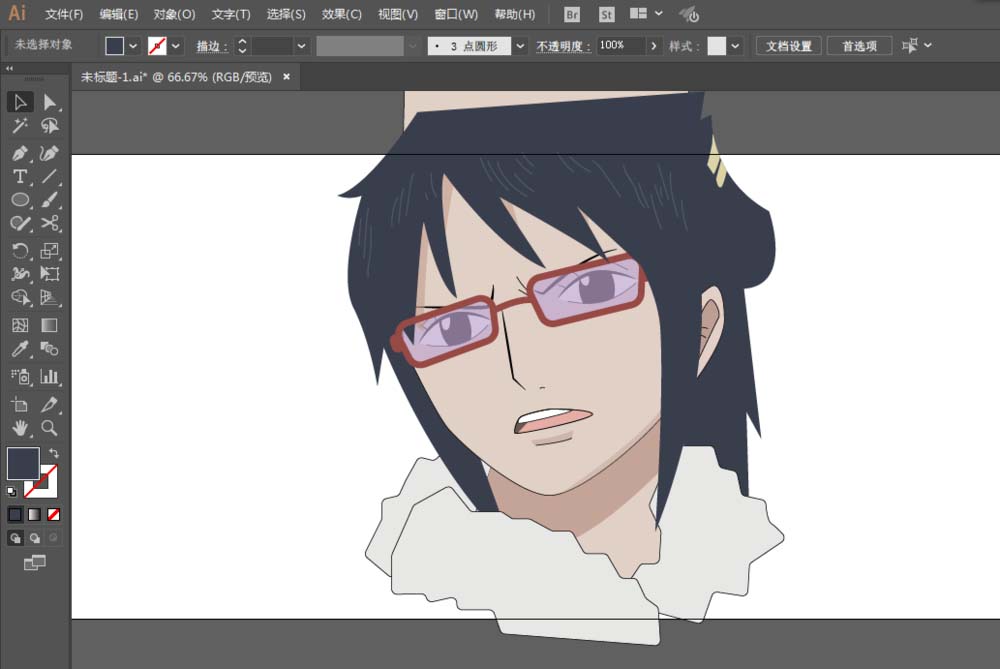
Task: Select the Pen tool
Action: (x=20, y=153)
